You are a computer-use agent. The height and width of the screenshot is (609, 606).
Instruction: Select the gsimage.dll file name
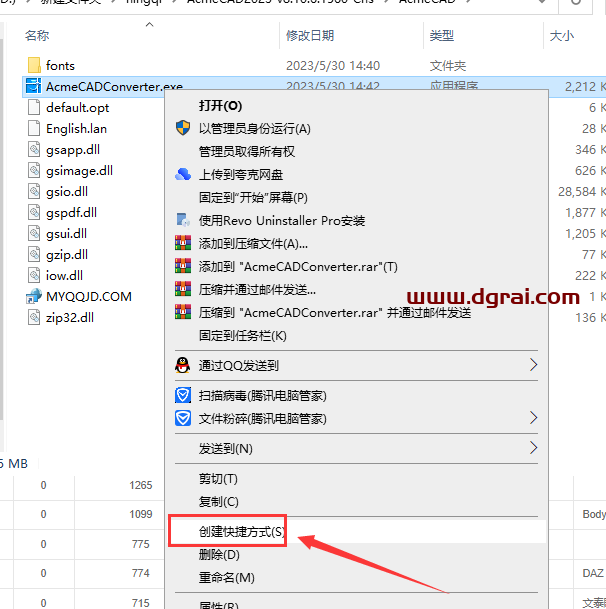pos(79,171)
